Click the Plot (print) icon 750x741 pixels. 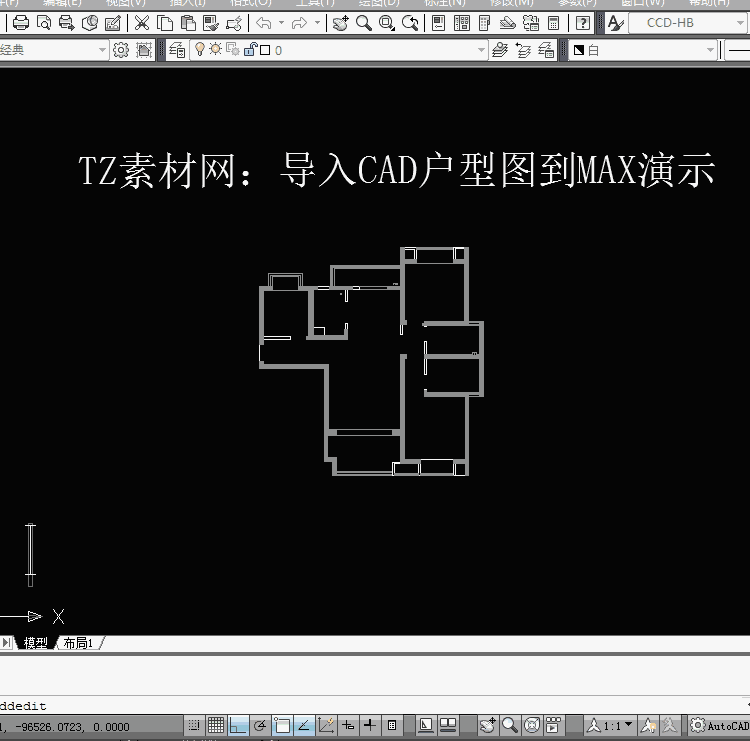pyautogui.click(x=21, y=22)
